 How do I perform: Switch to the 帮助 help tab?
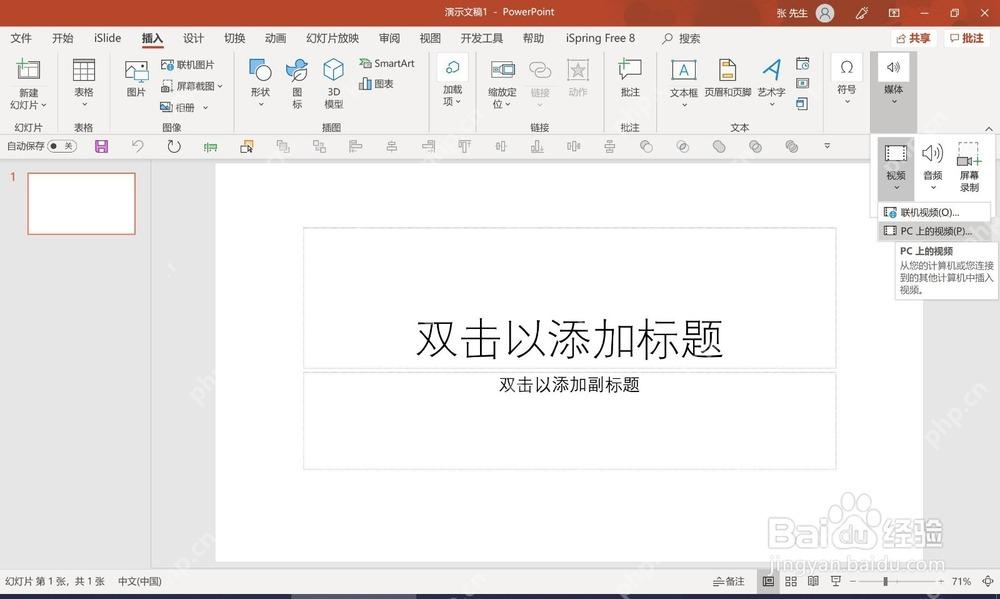(x=533, y=38)
